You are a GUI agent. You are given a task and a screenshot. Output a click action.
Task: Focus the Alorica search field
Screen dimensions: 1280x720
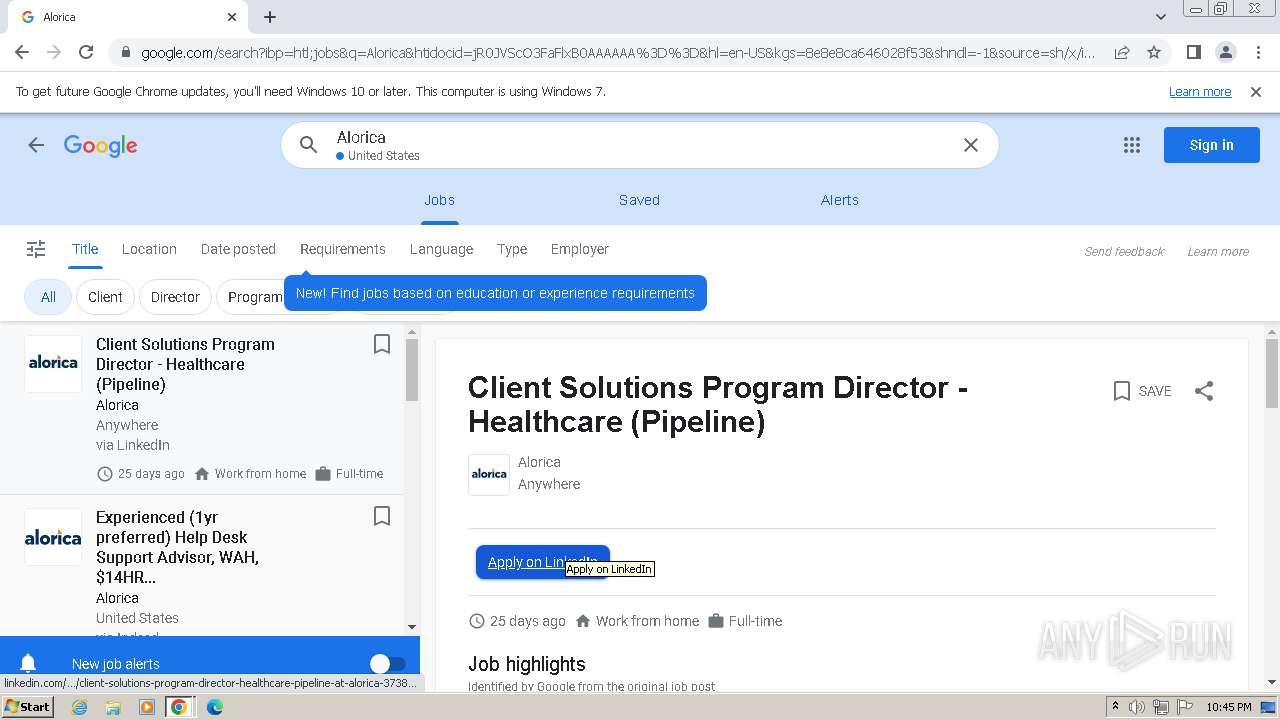pyautogui.click(x=640, y=145)
